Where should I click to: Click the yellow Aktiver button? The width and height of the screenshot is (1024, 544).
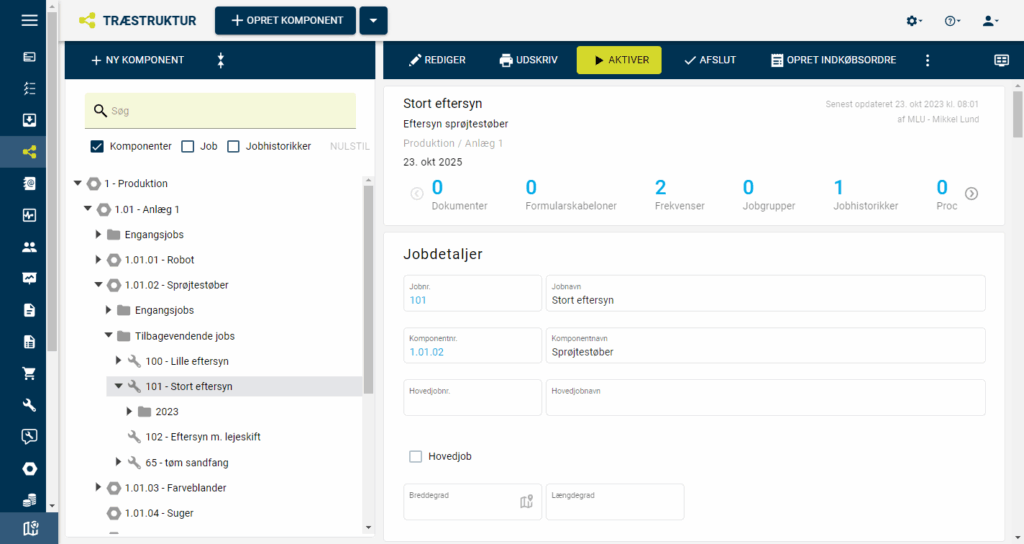pyautogui.click(x=619, y=60)
